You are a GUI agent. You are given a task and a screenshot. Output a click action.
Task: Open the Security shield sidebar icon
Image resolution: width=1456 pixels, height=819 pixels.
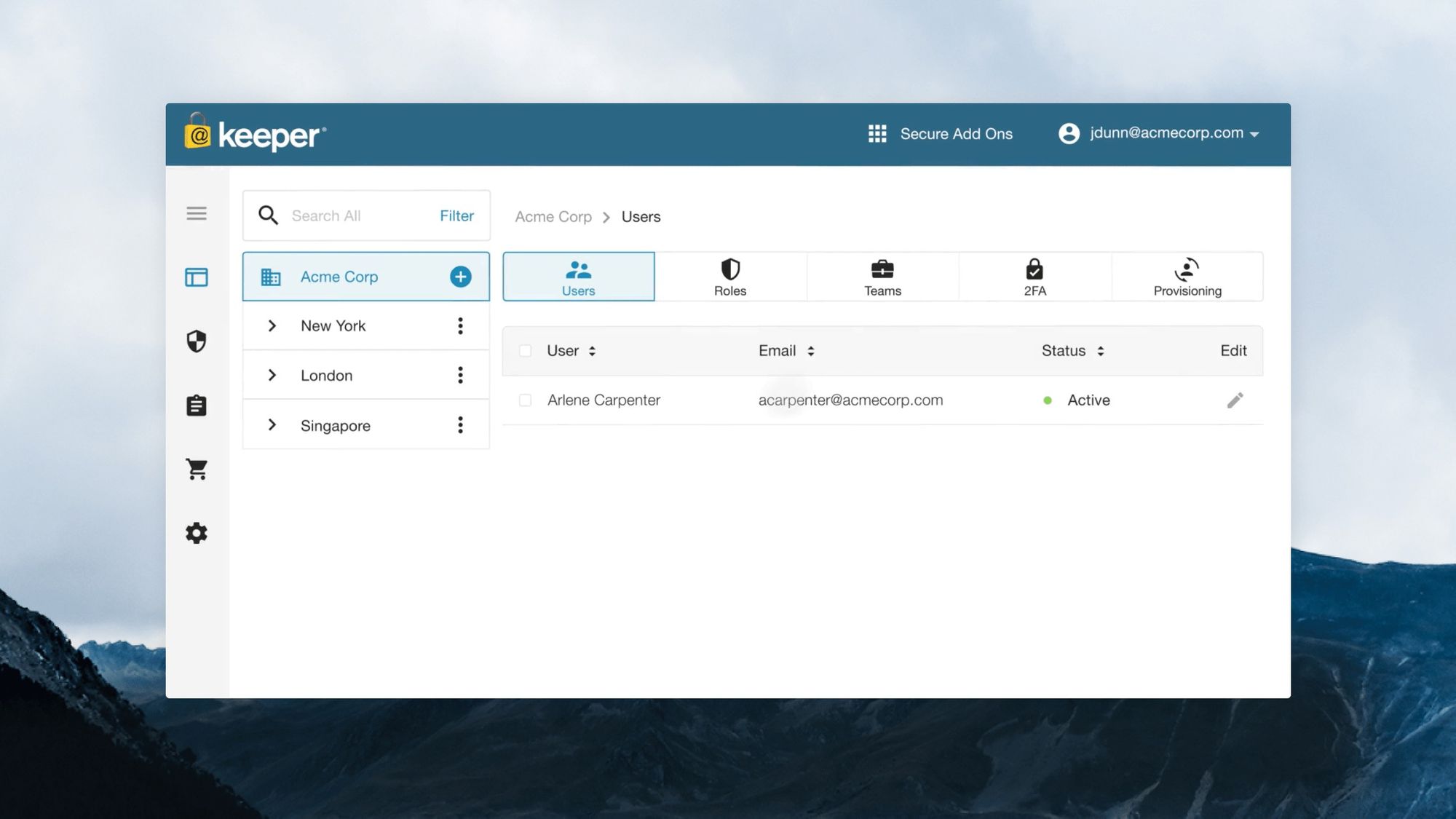pos(197,341)
